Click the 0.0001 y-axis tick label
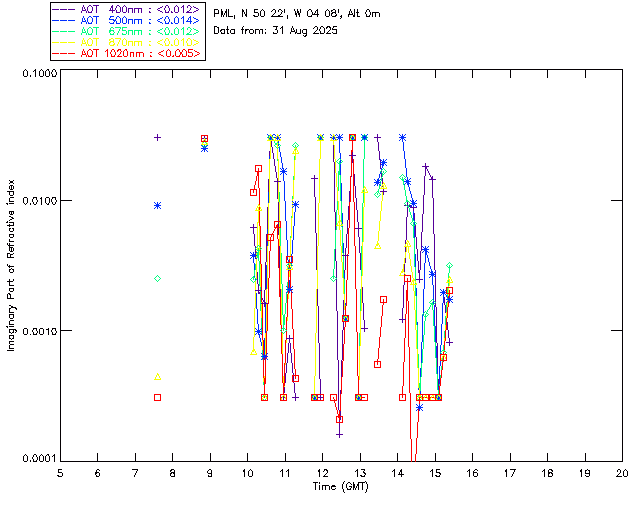Image resolution: width=640 pixels, height=512 pixels. point(39,459)
